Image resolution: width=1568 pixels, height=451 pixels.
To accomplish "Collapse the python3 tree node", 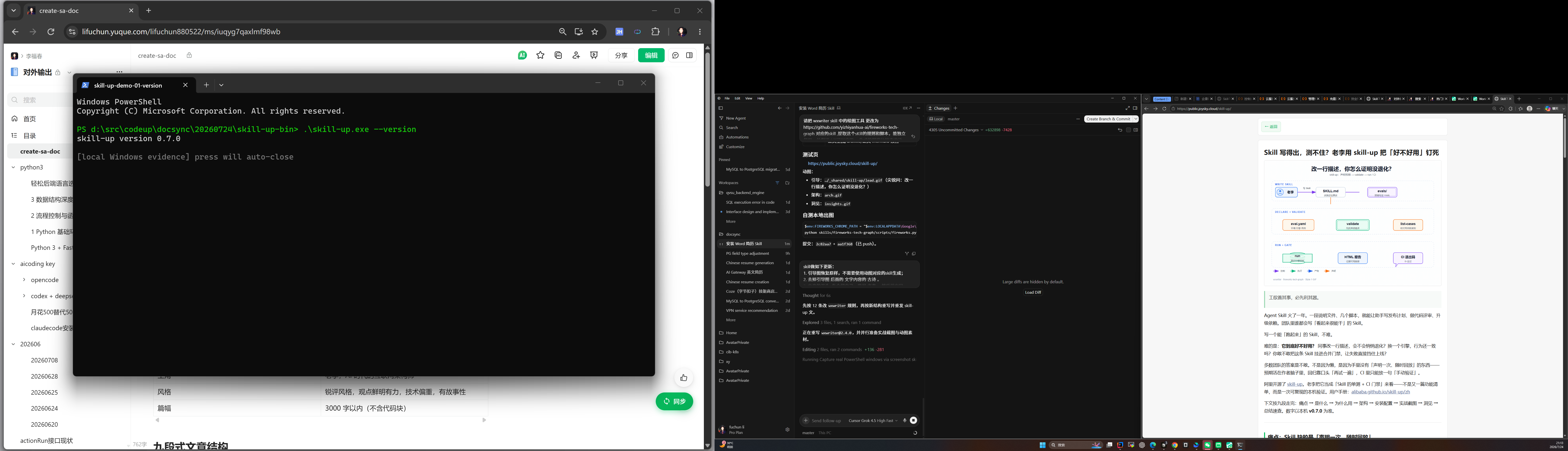I will point(13,167).
